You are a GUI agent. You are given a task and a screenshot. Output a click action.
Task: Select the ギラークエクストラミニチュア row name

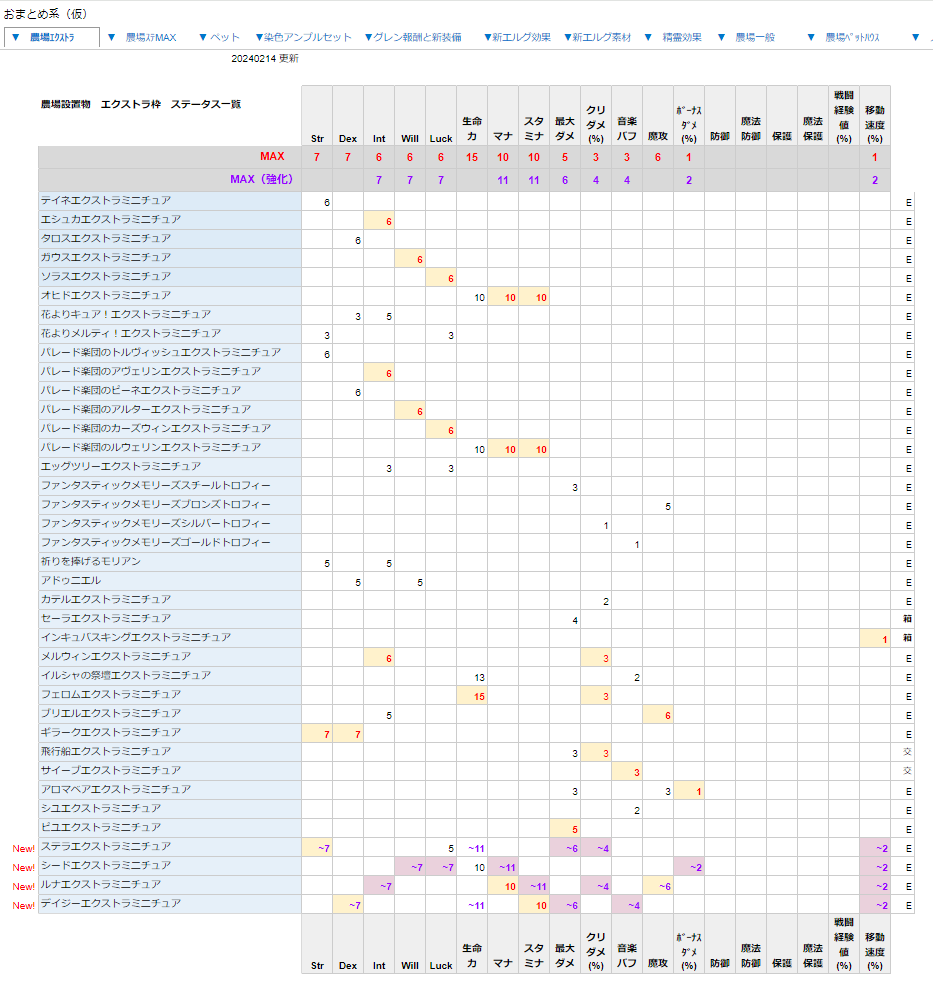111,733
